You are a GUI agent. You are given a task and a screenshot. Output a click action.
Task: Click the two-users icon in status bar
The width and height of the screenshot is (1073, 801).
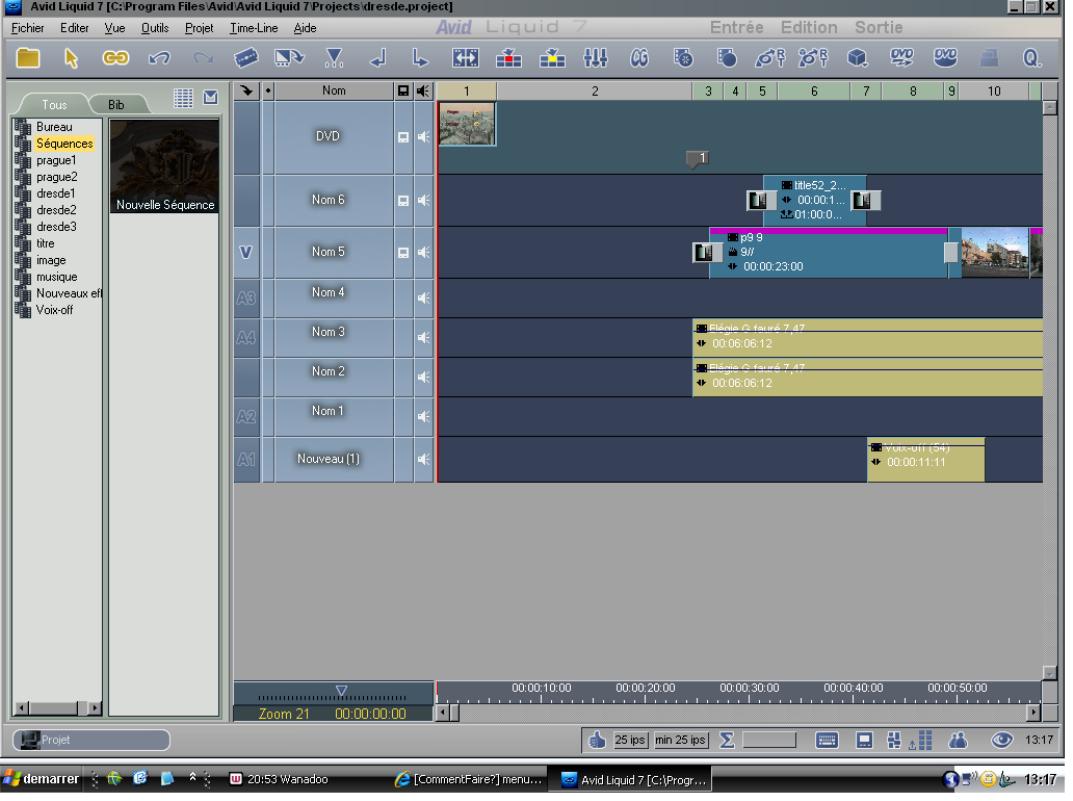coord(958,739)
